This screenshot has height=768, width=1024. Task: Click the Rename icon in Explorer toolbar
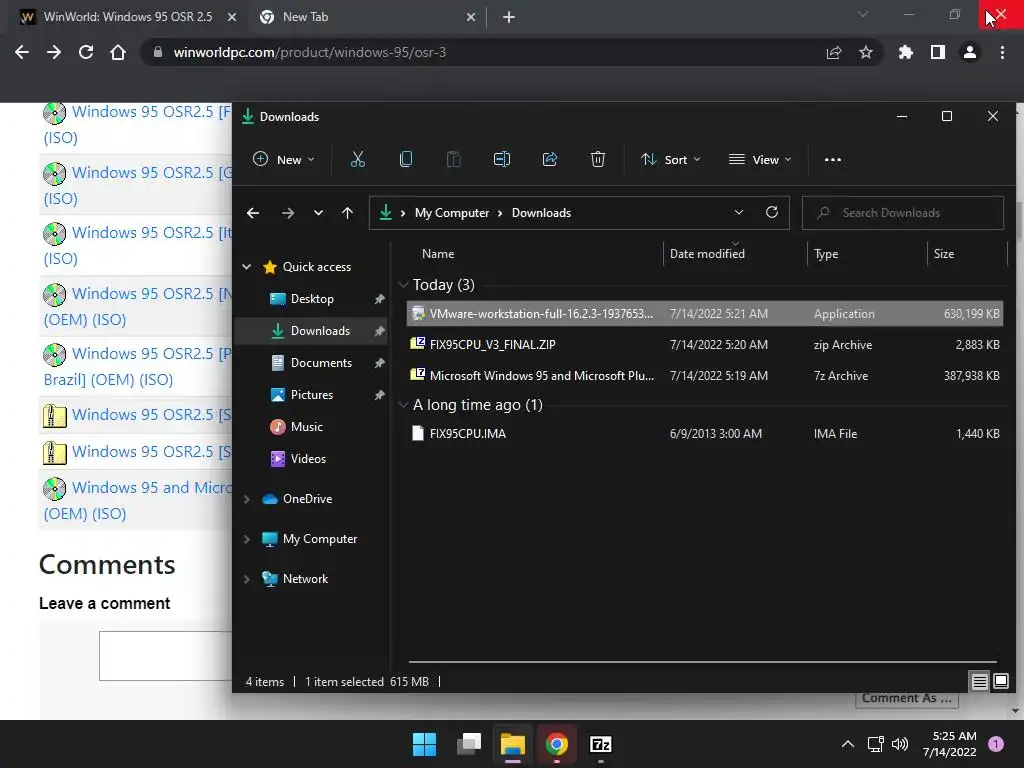pos(502,159)
